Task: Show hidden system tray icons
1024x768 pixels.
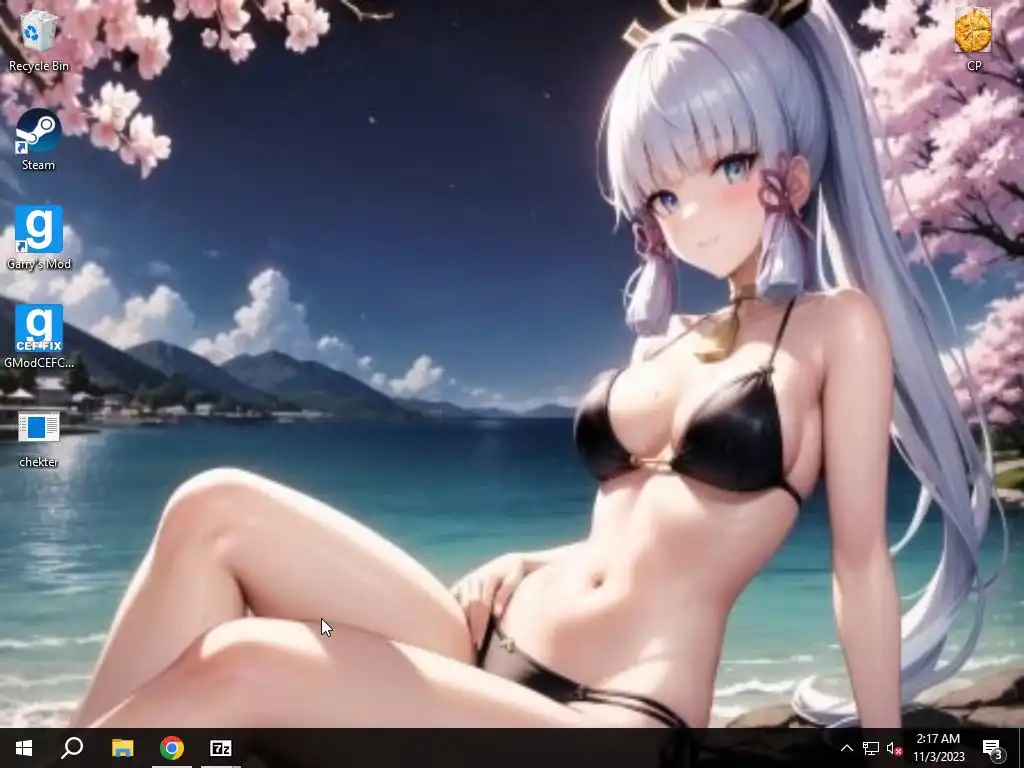Action: point(846,748)
